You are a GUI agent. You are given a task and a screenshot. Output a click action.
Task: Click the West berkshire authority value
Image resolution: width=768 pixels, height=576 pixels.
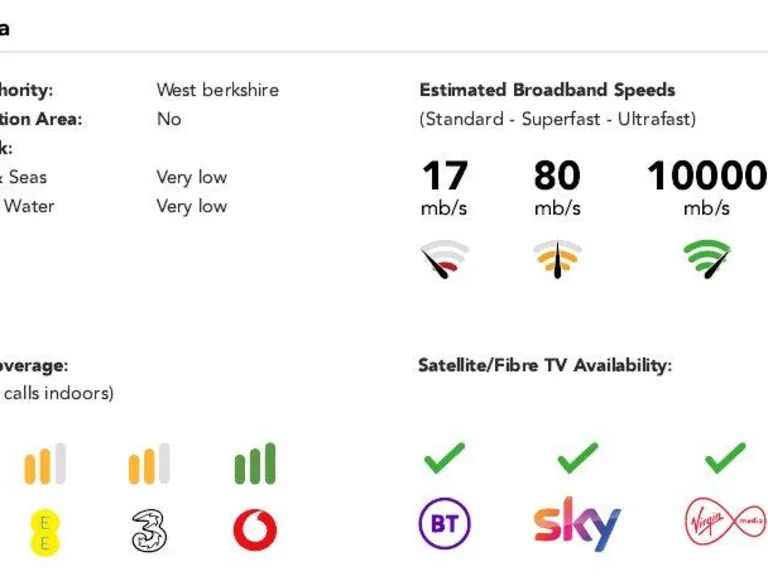[x=217, y=90]
